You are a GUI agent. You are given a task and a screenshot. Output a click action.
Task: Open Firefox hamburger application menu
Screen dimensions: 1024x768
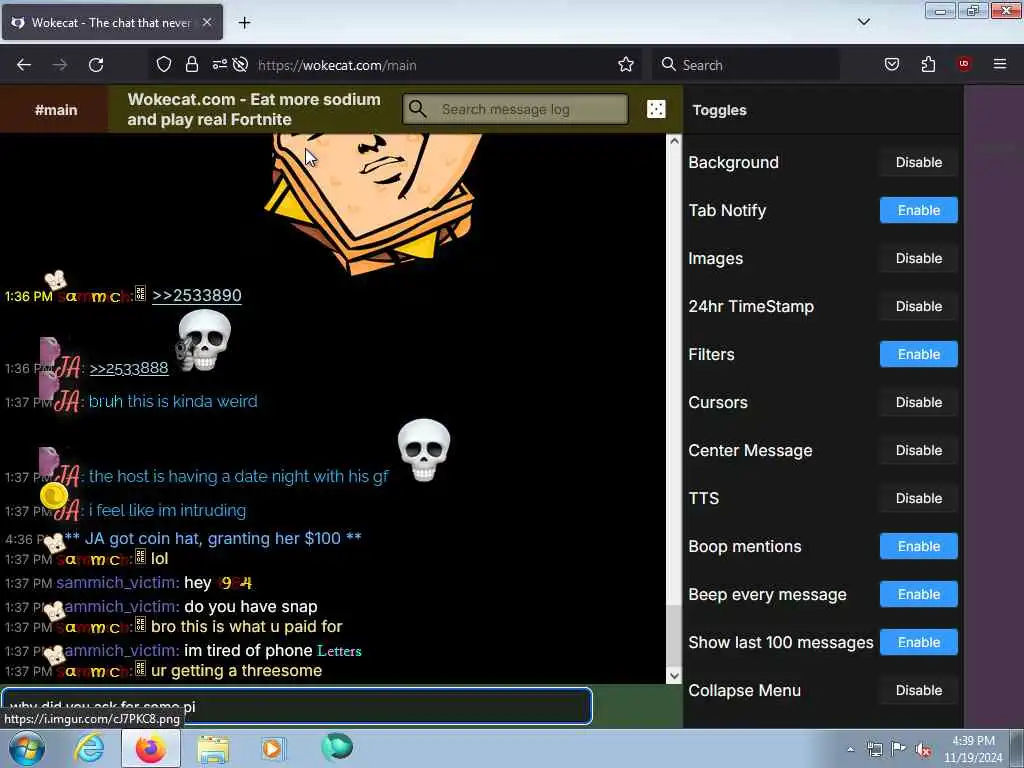[x=1000, y=64]
